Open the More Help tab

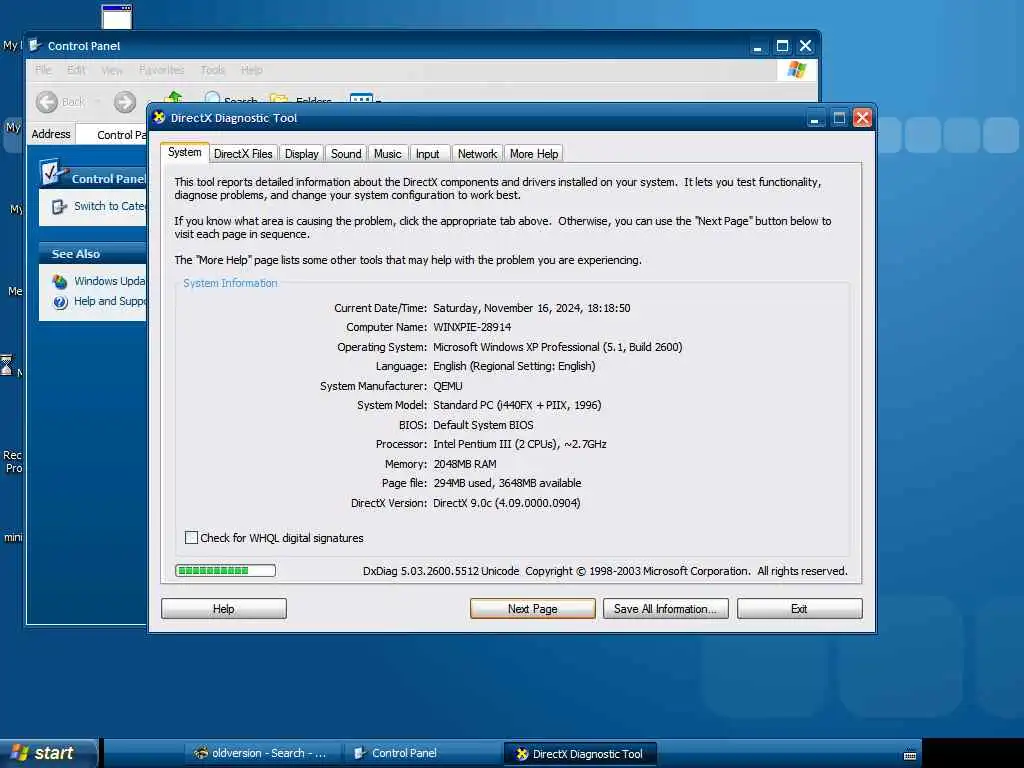click(x=534, y=154)
